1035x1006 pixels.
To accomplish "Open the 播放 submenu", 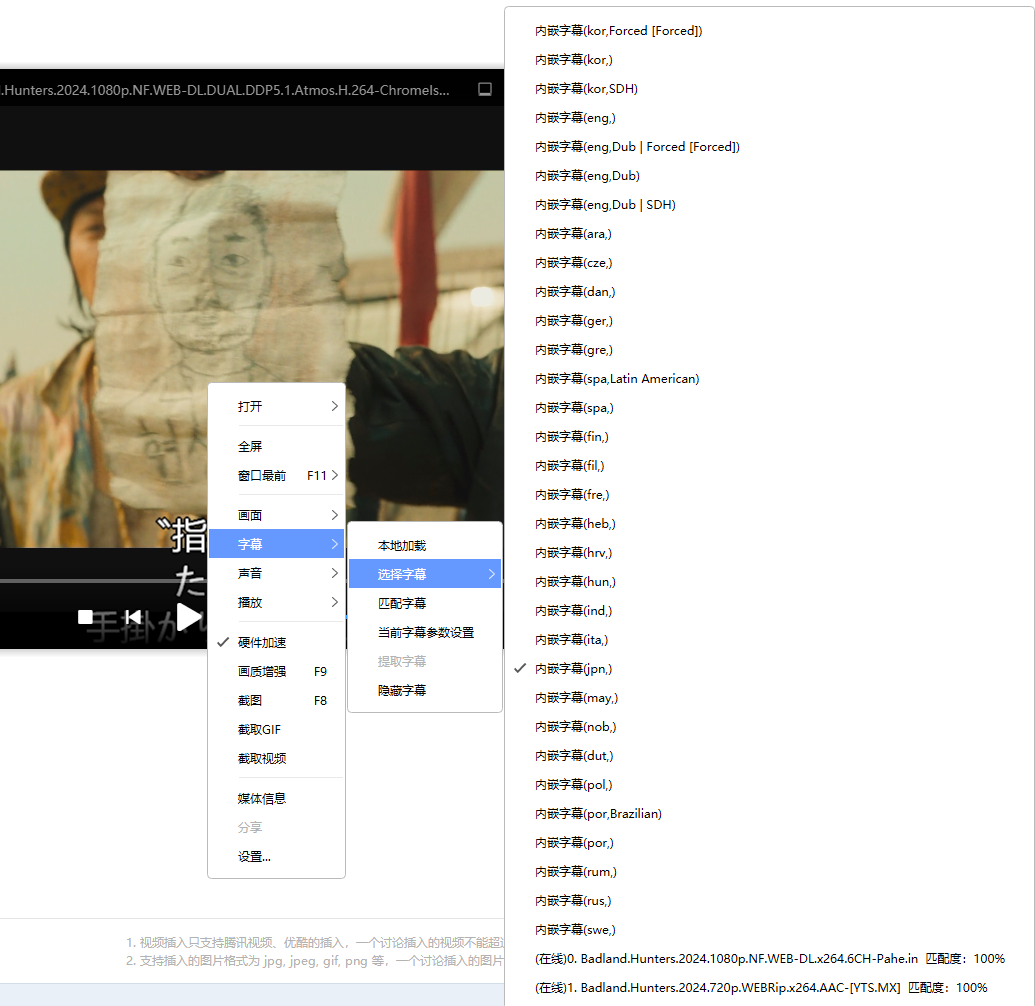I will click(x=276, y=602).
